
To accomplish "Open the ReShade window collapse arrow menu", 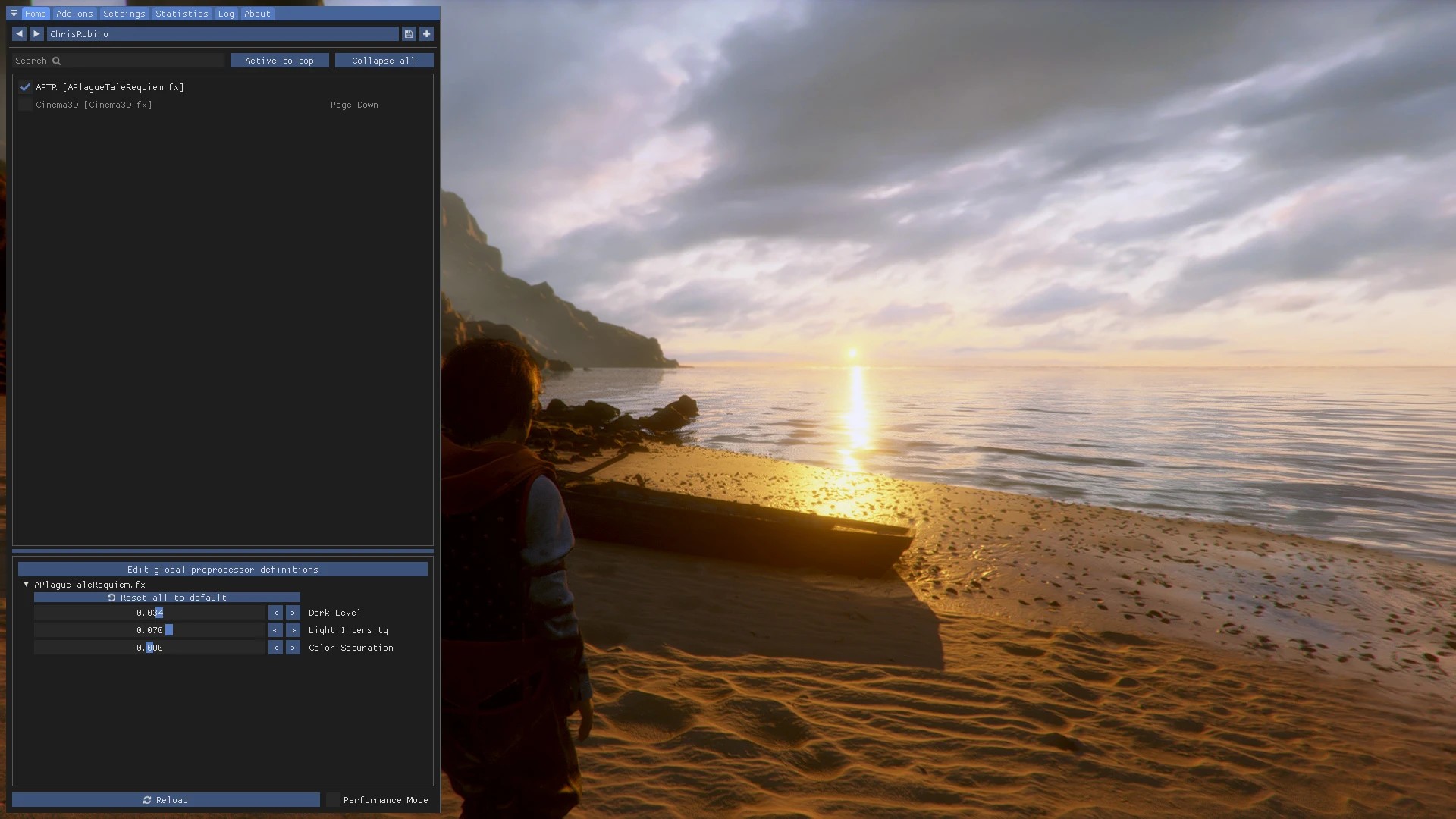I will tap(14, 14).
